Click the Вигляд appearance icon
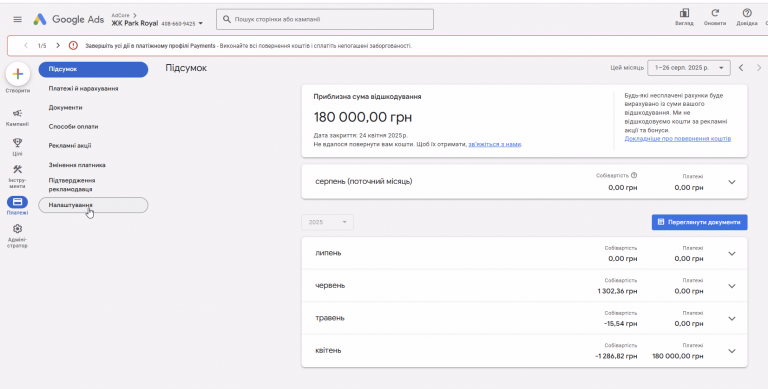The height and width of the screenshot is (389, 768). pos(684,13)
